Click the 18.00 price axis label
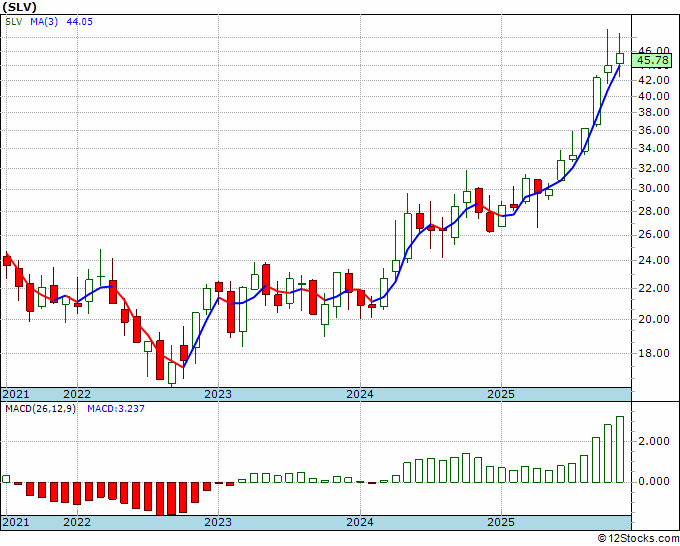Image resolution: width=680 pixels, height=546 pixels. 654,353
